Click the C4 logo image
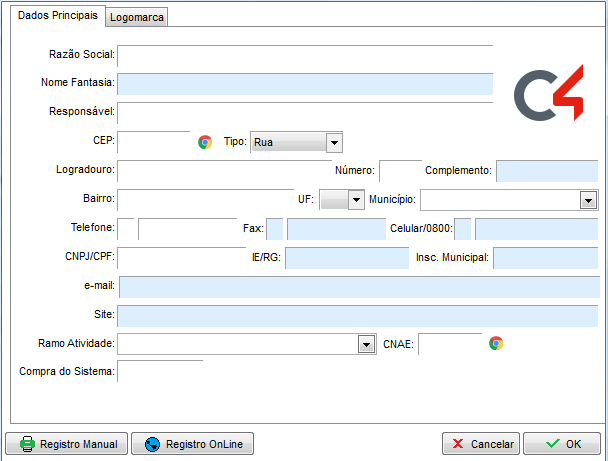The image size is (608, 461). 549,97
